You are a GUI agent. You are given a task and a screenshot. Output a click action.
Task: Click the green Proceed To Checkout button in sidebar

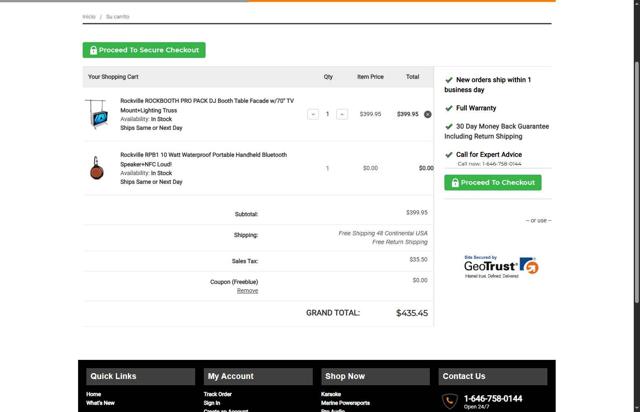click(493, 183)
